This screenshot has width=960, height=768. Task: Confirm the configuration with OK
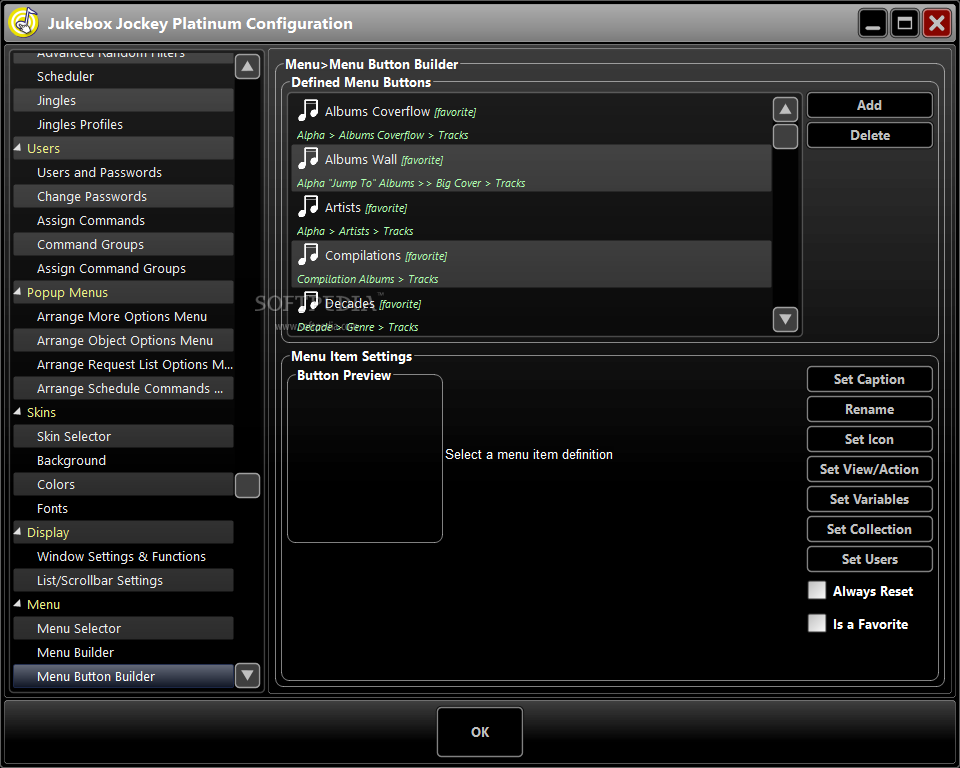(x=480, y=732)
